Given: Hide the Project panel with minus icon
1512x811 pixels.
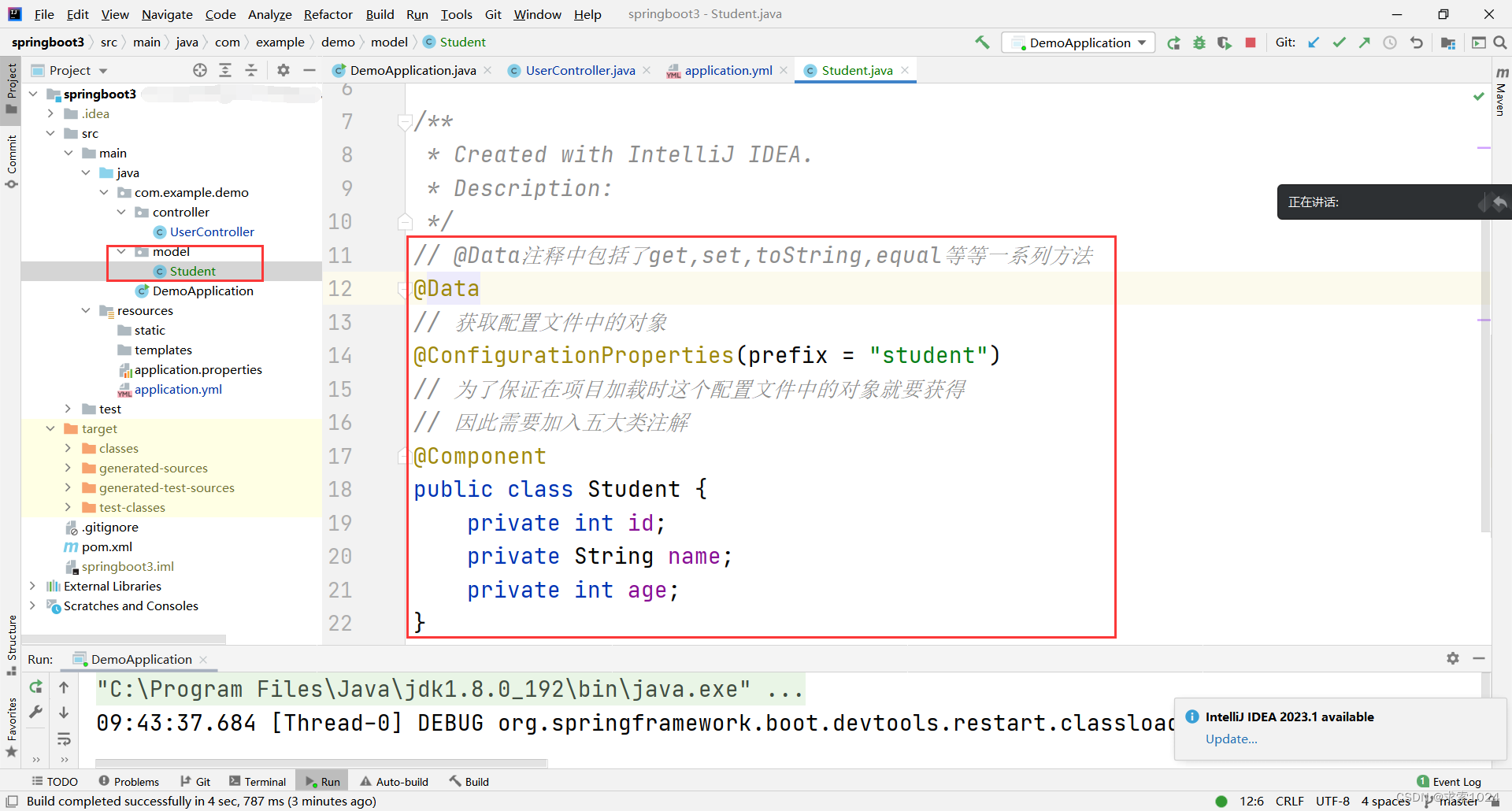Looking at the screenshot, I should (309, 70).
